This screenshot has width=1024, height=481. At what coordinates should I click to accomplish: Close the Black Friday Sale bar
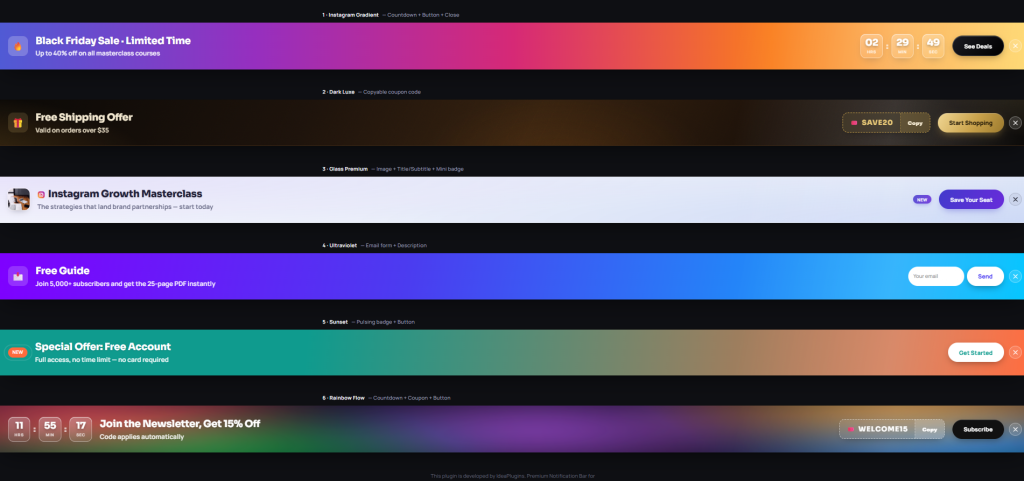coord(1015,46)
